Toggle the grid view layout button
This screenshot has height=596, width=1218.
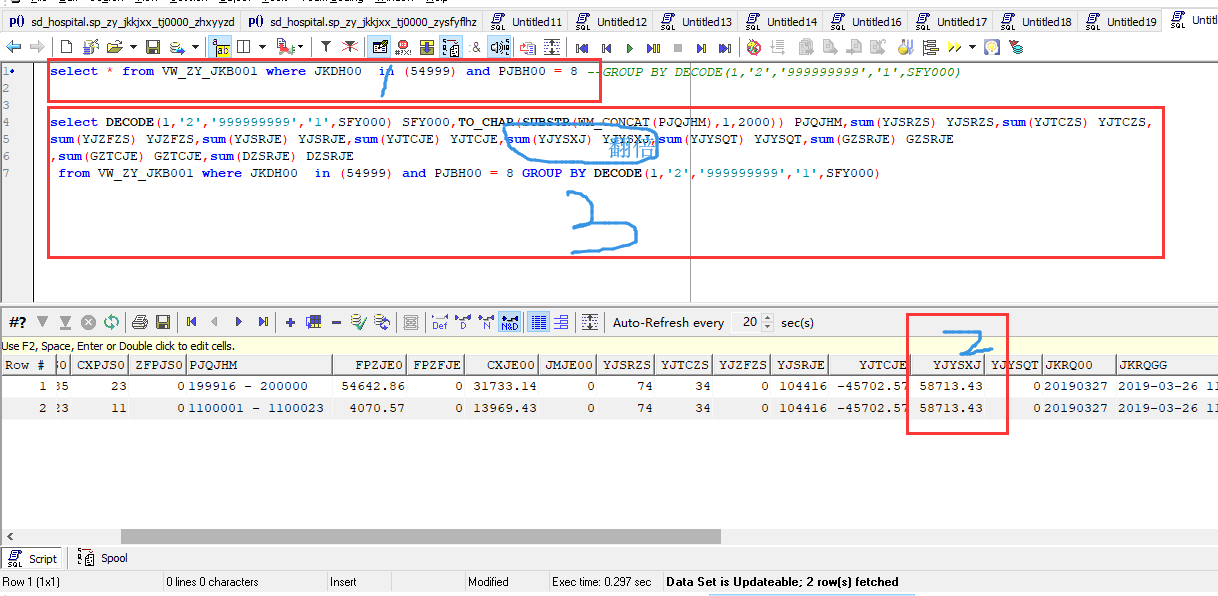(538, 322)
